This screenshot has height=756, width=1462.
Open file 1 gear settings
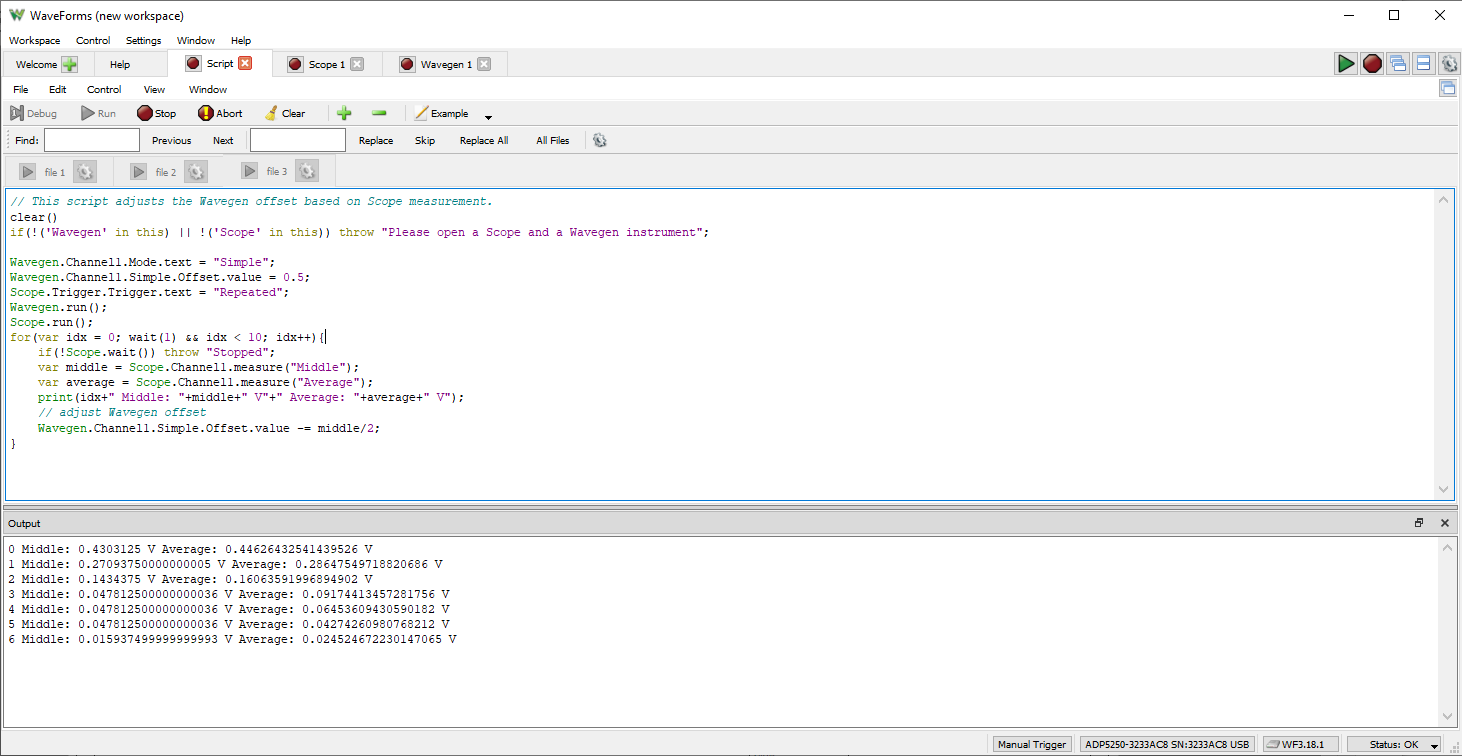85,172
